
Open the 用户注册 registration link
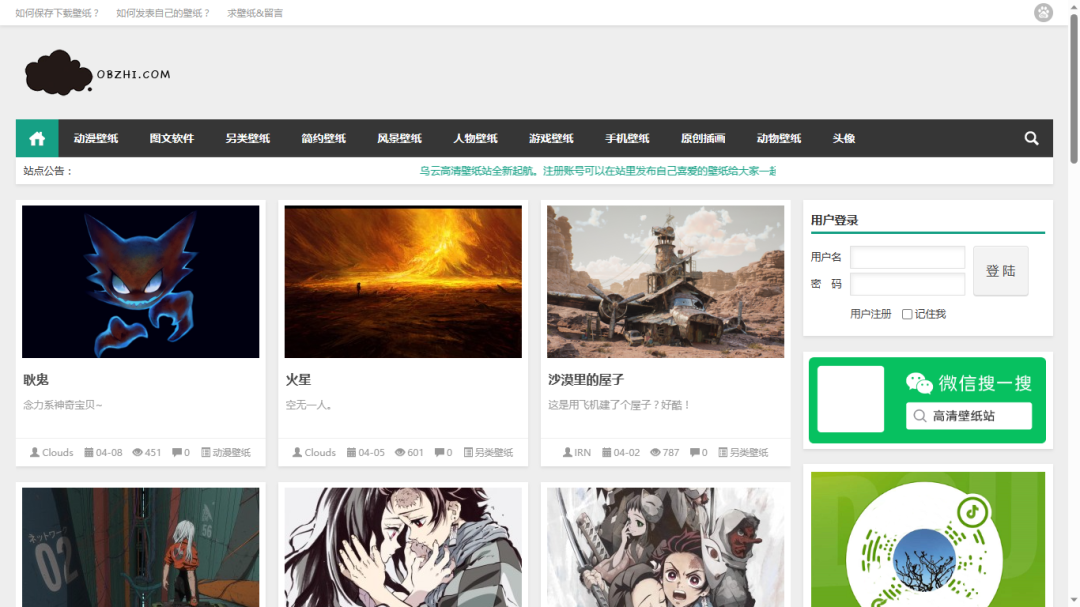point(871,314)
